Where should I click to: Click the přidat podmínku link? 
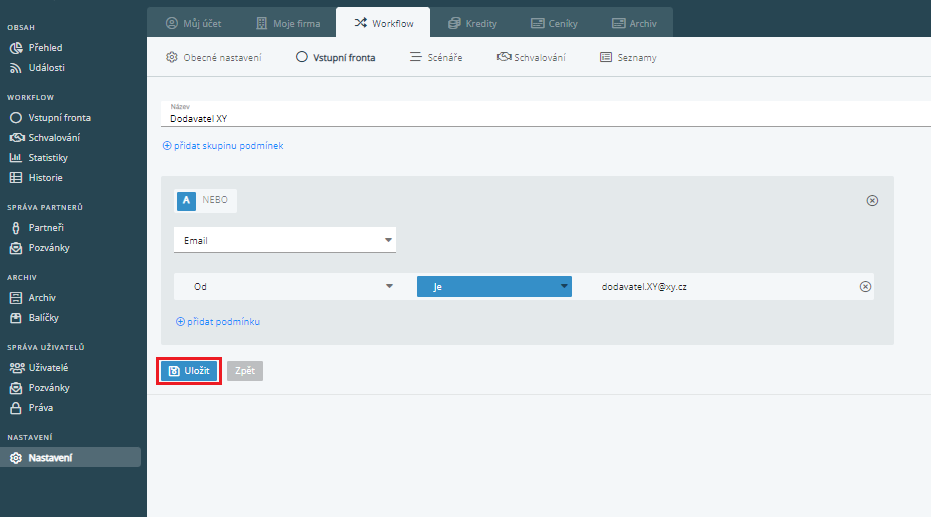pyautogui.click(x=218, y=322)
